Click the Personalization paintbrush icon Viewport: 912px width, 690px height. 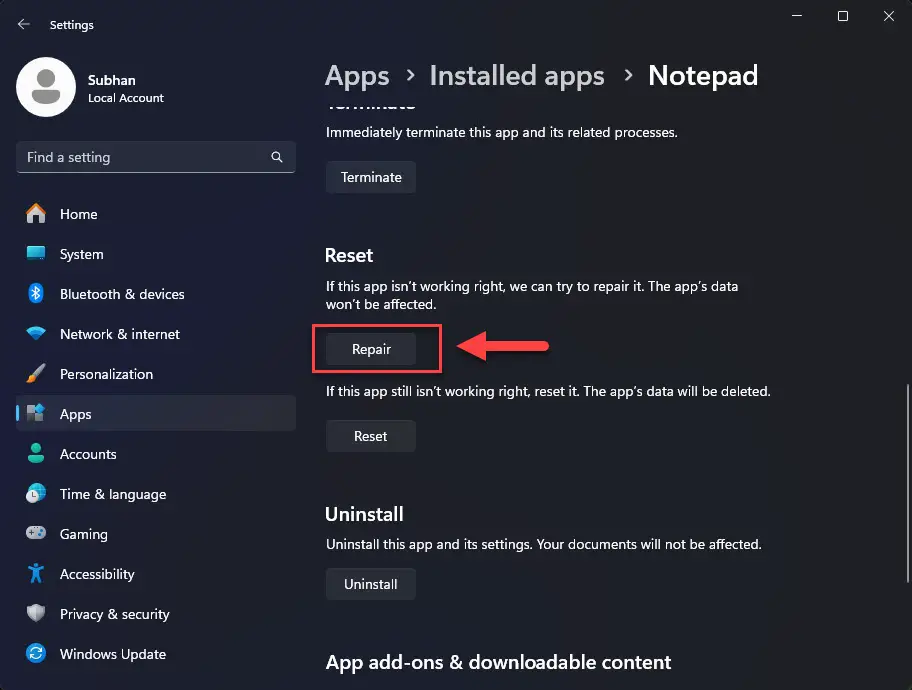point(36,374)
